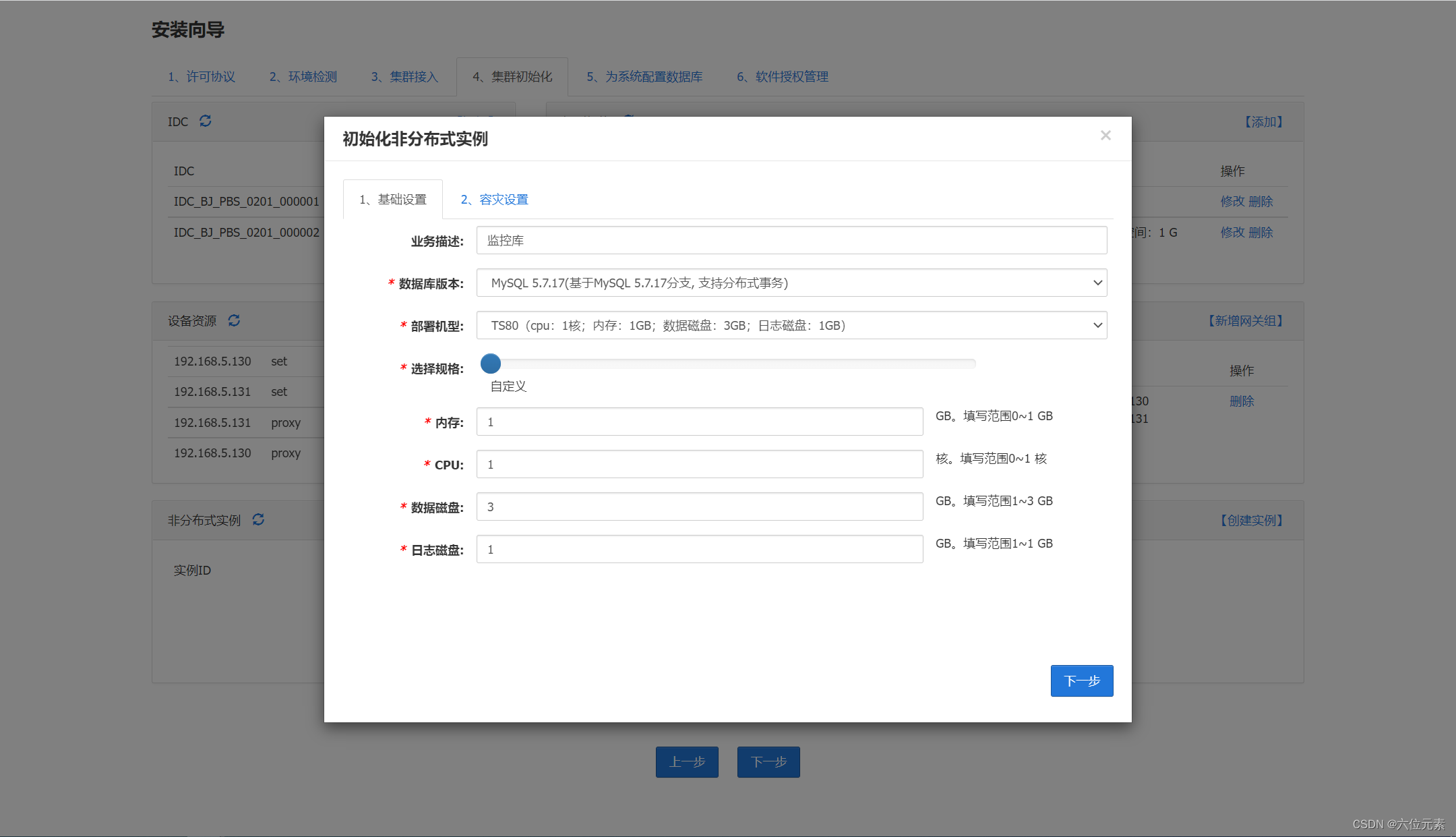Click into the CPU input field
The height and width of the screenshot is (837, 1456).
699,464
